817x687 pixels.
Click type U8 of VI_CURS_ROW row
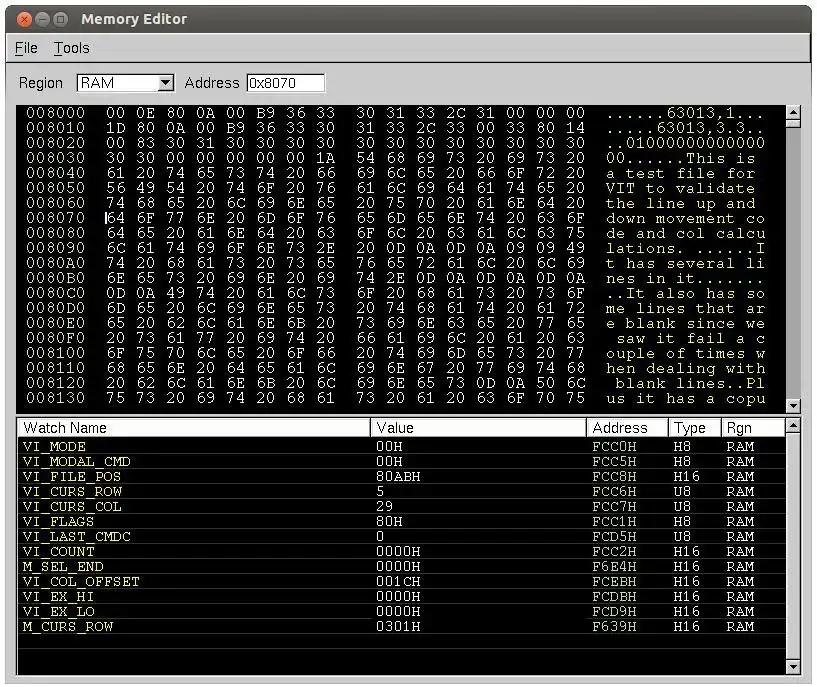[682, 492]
